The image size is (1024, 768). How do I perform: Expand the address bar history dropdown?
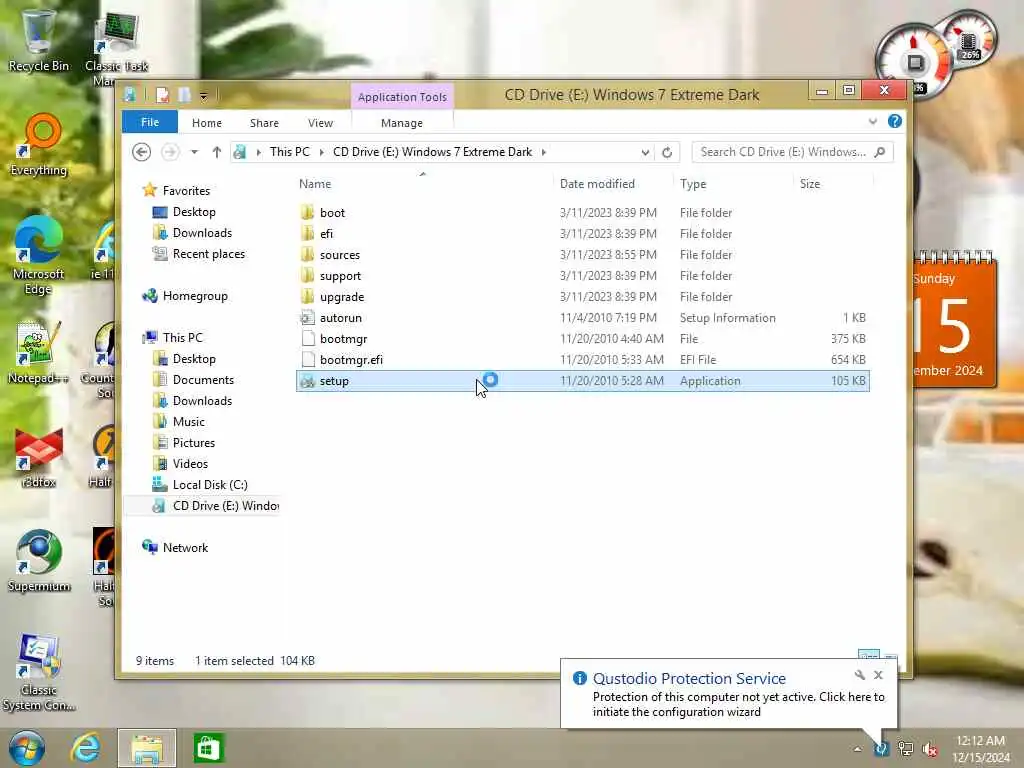pos(645,152)
